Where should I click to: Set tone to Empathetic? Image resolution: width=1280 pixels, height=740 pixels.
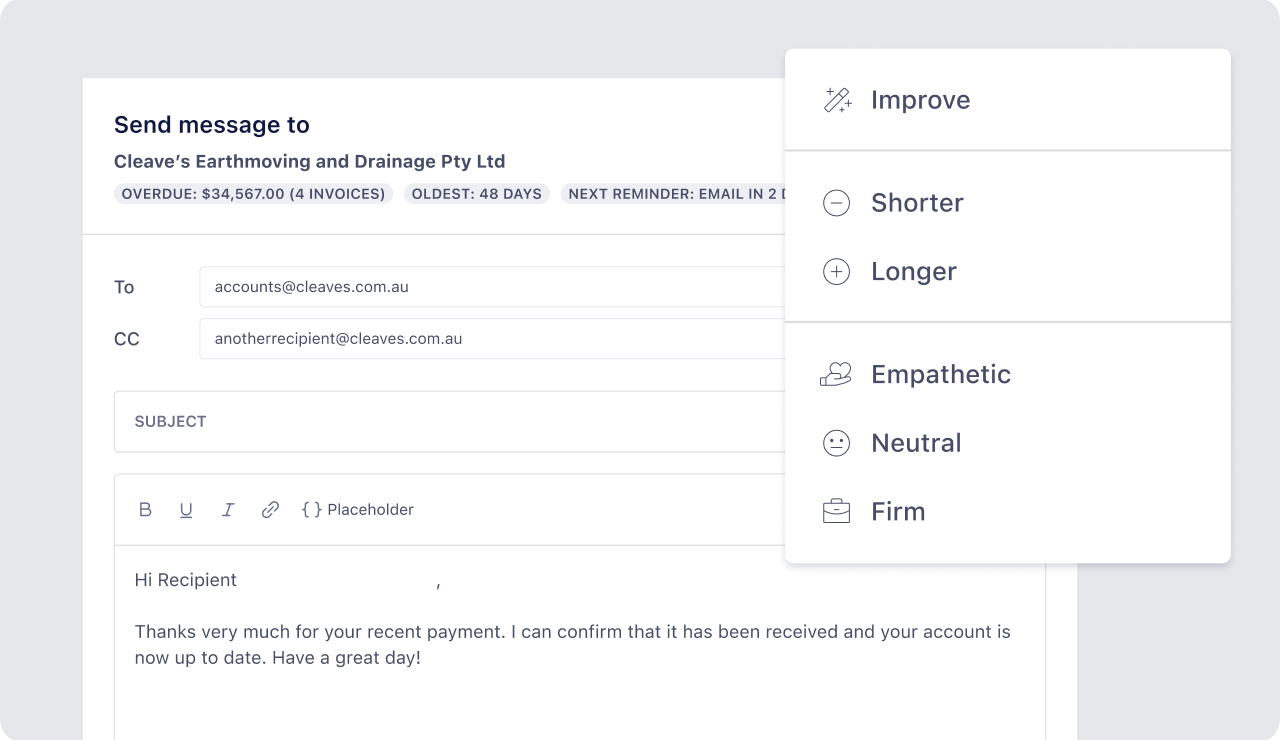[941, 374]
